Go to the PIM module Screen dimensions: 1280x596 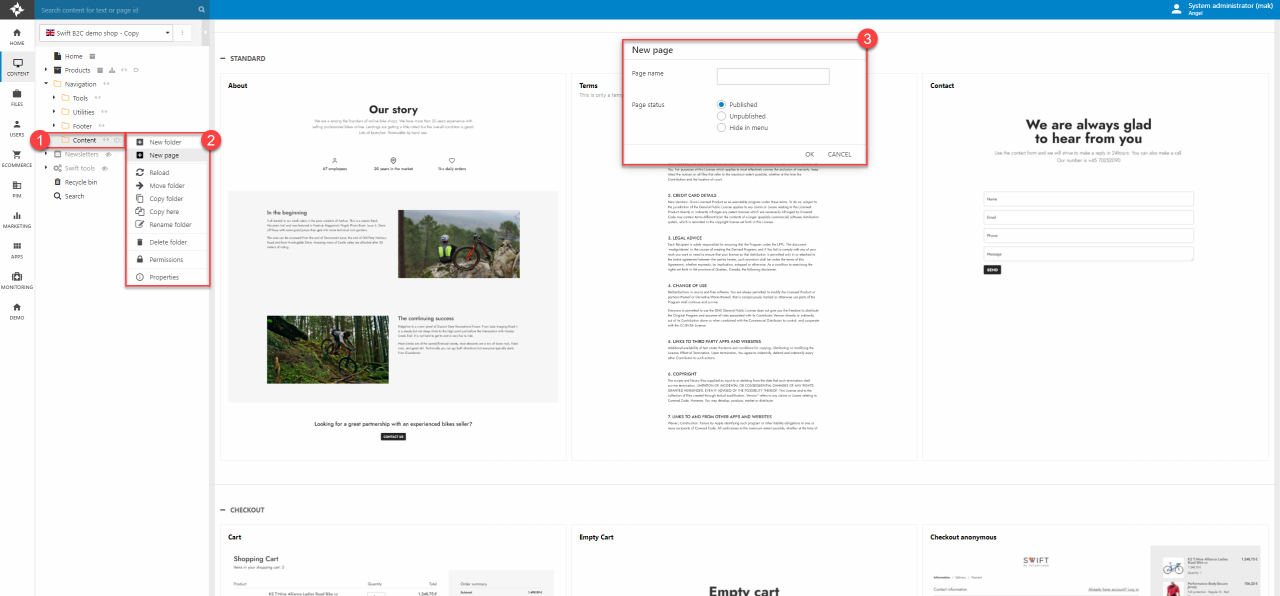tap(17, 188)
